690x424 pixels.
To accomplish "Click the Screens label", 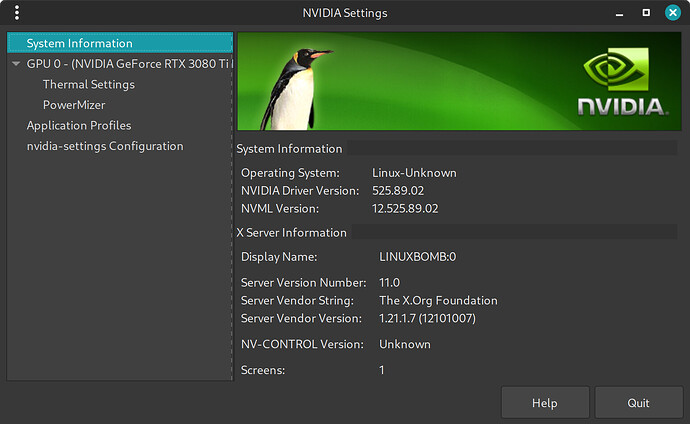I will (x=263, y=370).
